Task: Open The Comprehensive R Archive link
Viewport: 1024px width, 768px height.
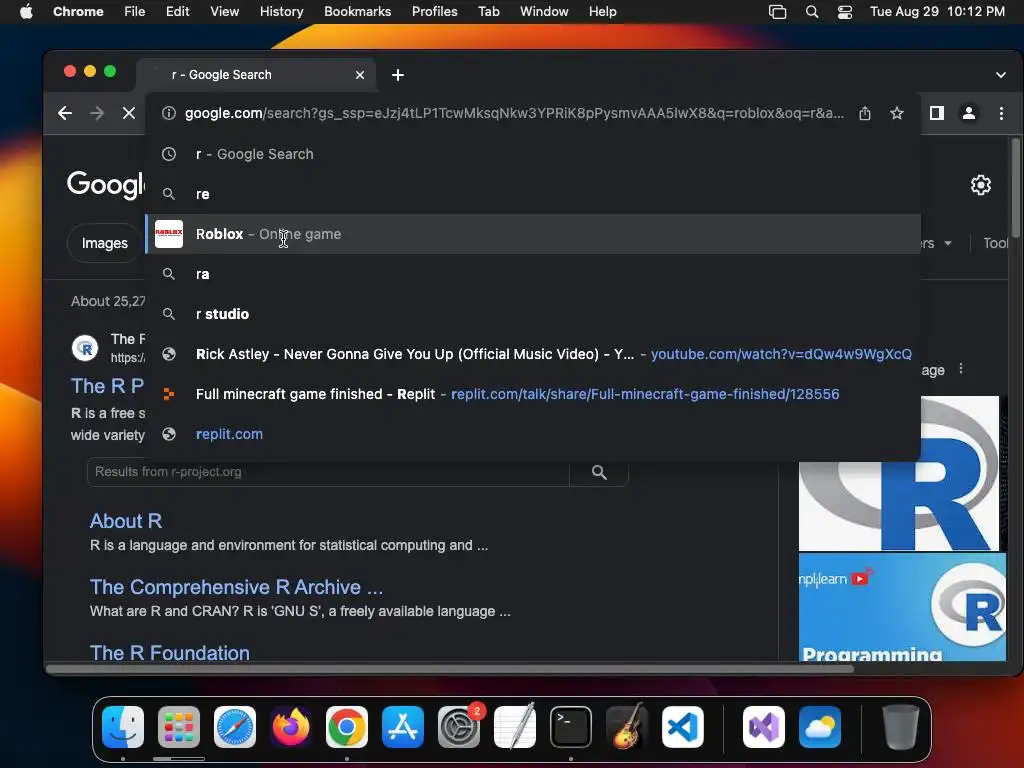Action: (236, 586)
